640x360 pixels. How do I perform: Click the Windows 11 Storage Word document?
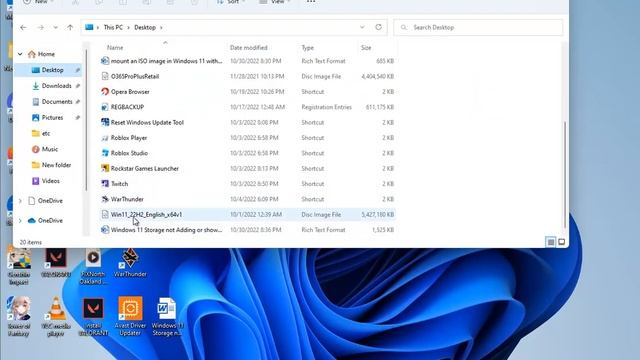pyautogui.click(x=167, y=316)
